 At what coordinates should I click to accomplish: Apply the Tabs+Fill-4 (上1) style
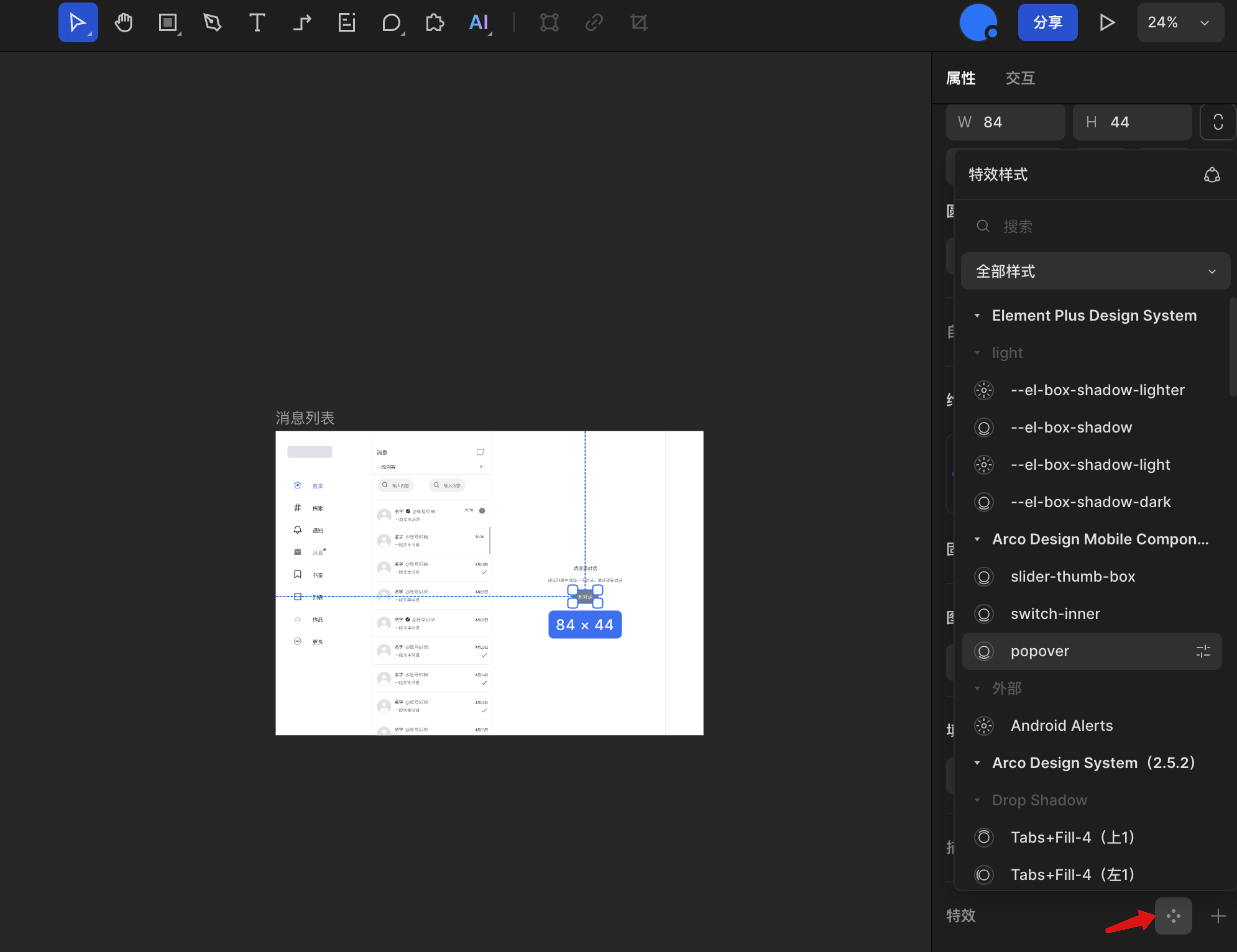1092,838
